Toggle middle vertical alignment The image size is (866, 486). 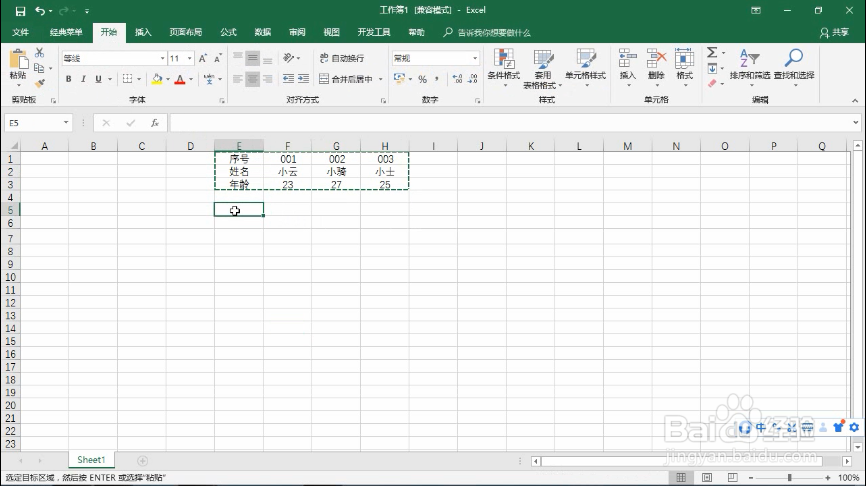[252, 58]
